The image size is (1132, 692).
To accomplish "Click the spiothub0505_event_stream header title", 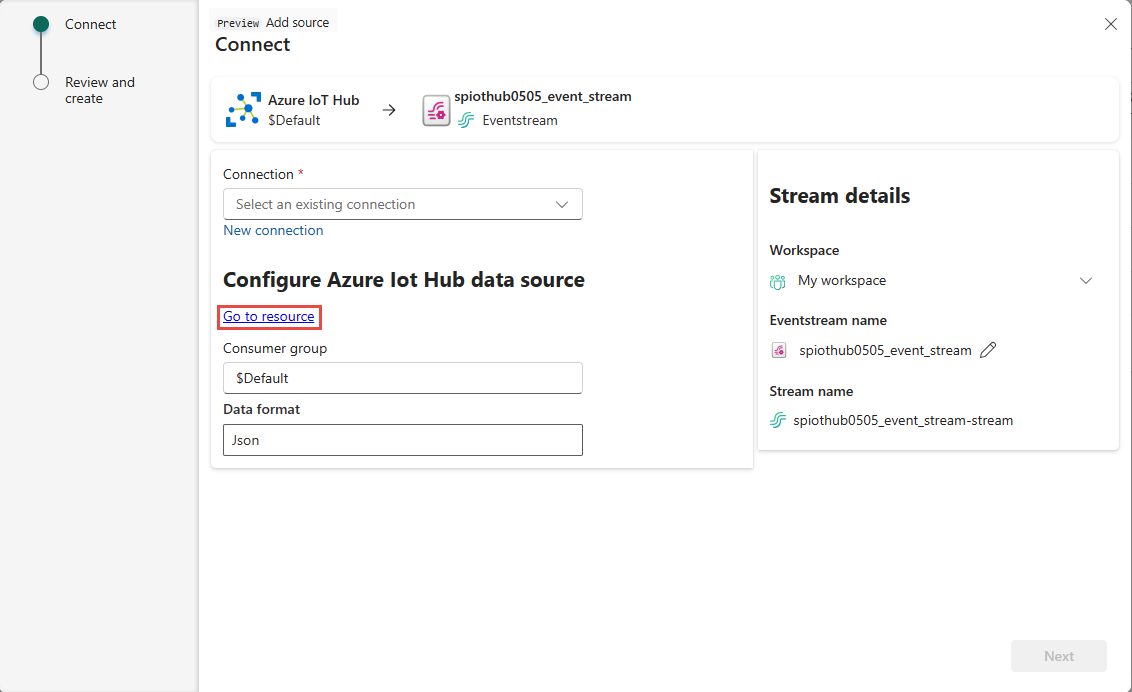I will (543, 97).
